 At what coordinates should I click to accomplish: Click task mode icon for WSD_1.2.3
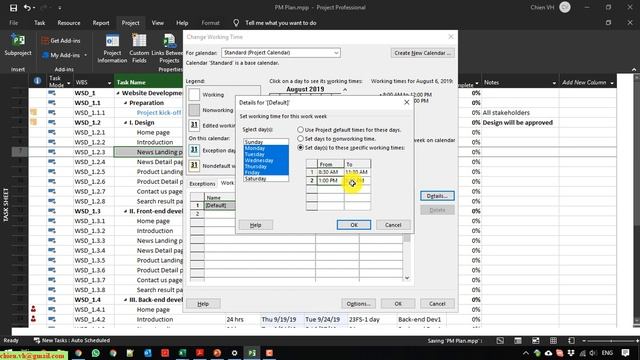(x=52, y=152)
